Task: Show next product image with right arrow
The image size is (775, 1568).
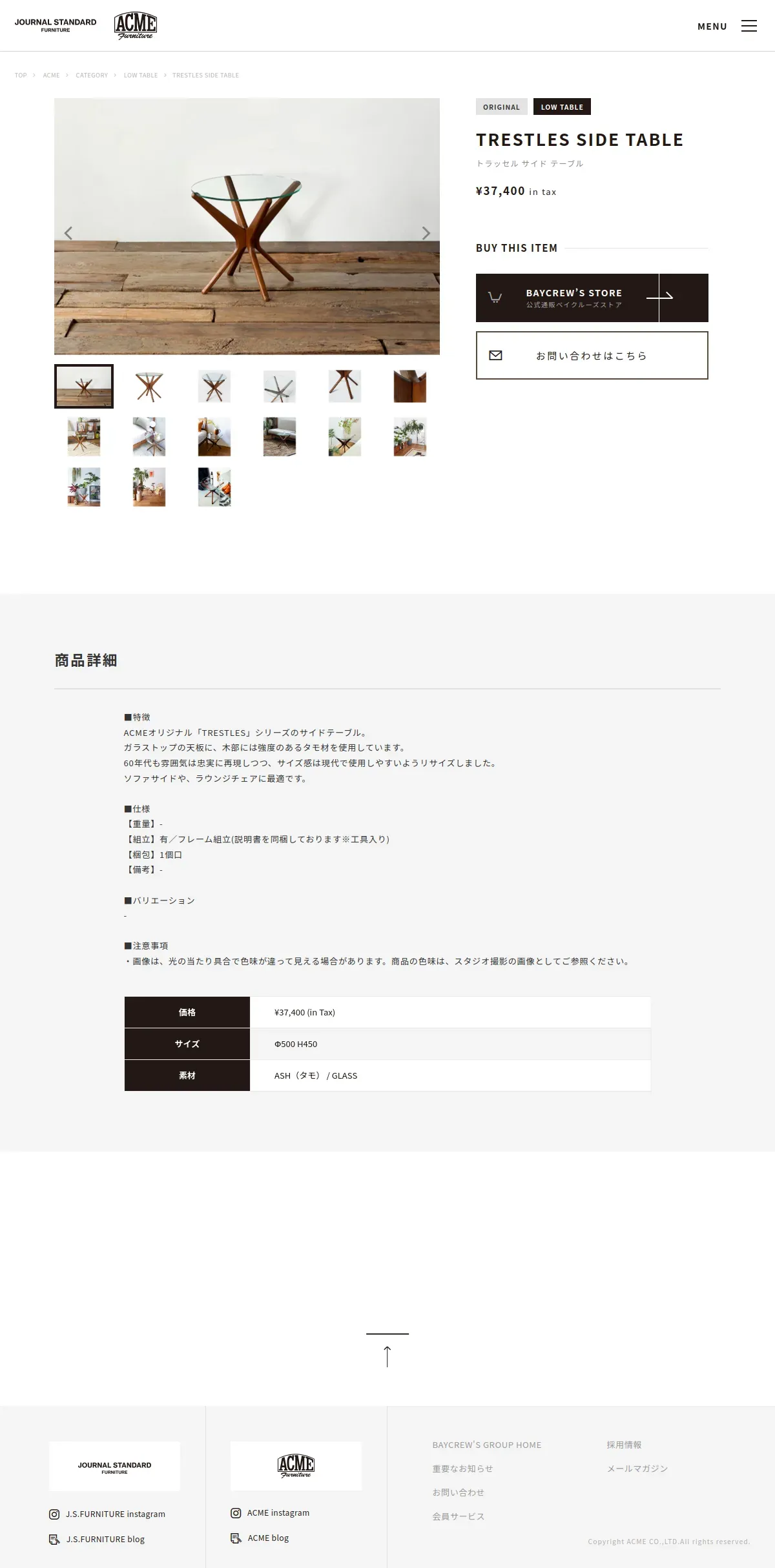Action: coord(426,233)
